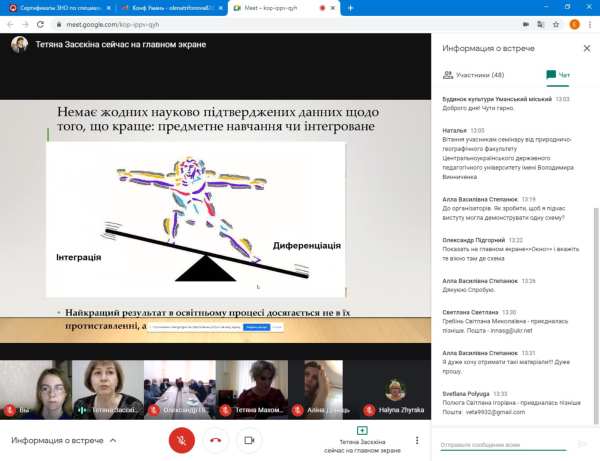
Task: Toggle the camera on or off
Action: [248, 439]
